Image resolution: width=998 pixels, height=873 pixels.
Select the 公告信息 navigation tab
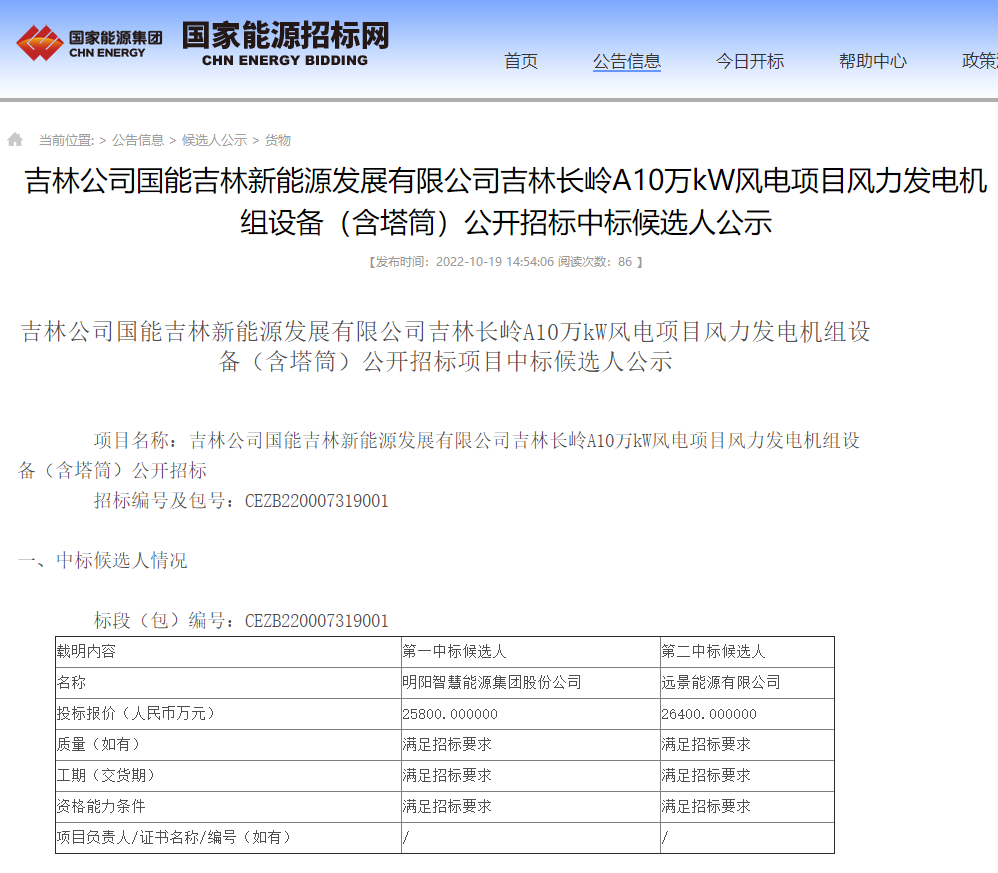click(x=627, y=61)
